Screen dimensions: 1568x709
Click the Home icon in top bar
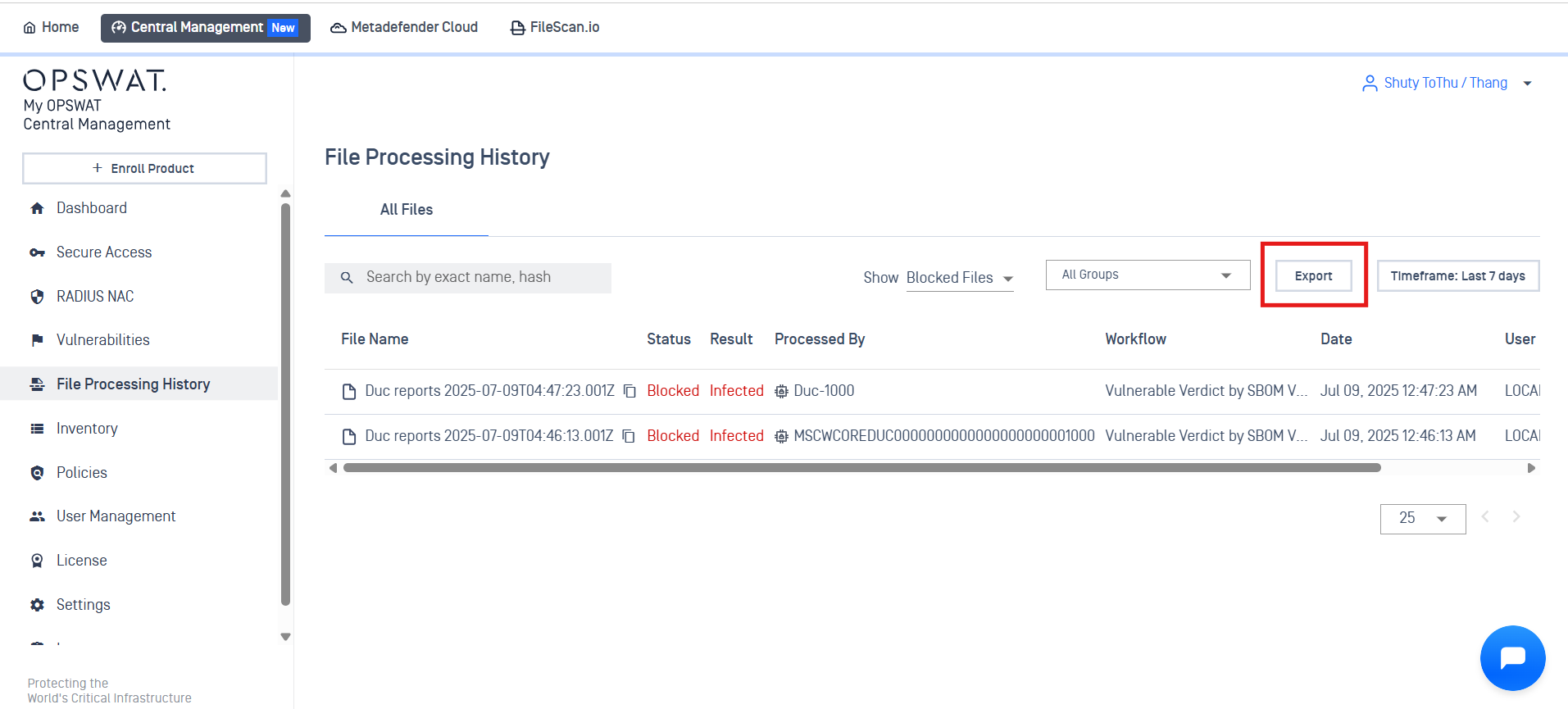coord(30,28)
